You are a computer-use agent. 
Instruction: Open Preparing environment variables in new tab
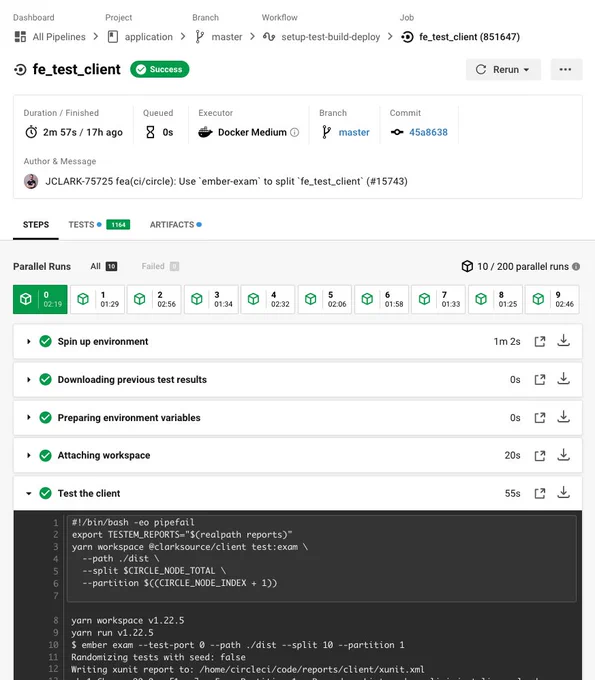pyautogui.click(x=540, y=418)
